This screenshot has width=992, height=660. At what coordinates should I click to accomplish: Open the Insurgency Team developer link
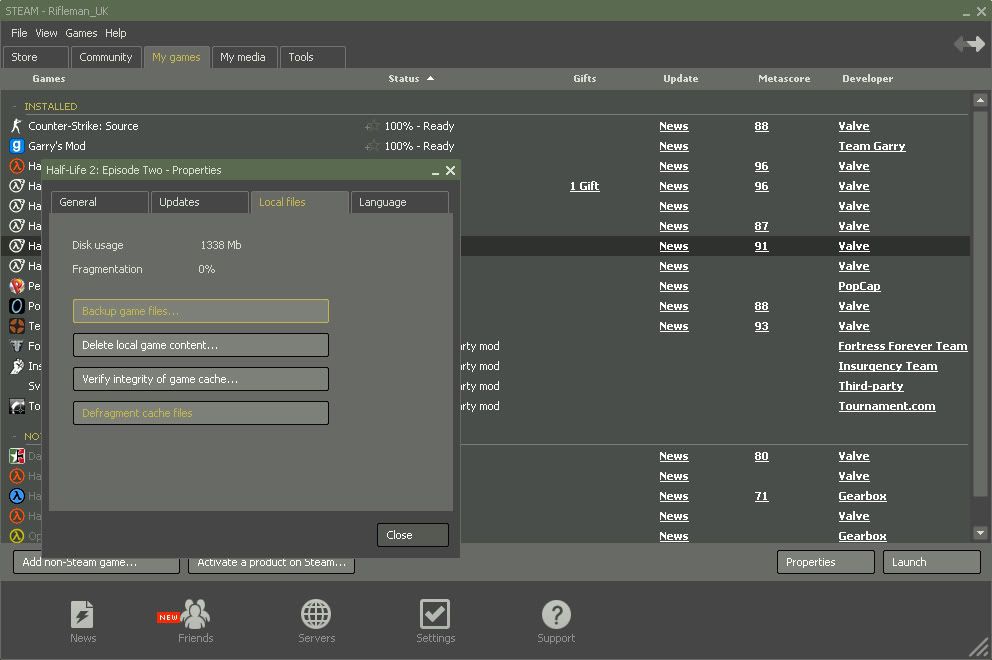(888, 366)
